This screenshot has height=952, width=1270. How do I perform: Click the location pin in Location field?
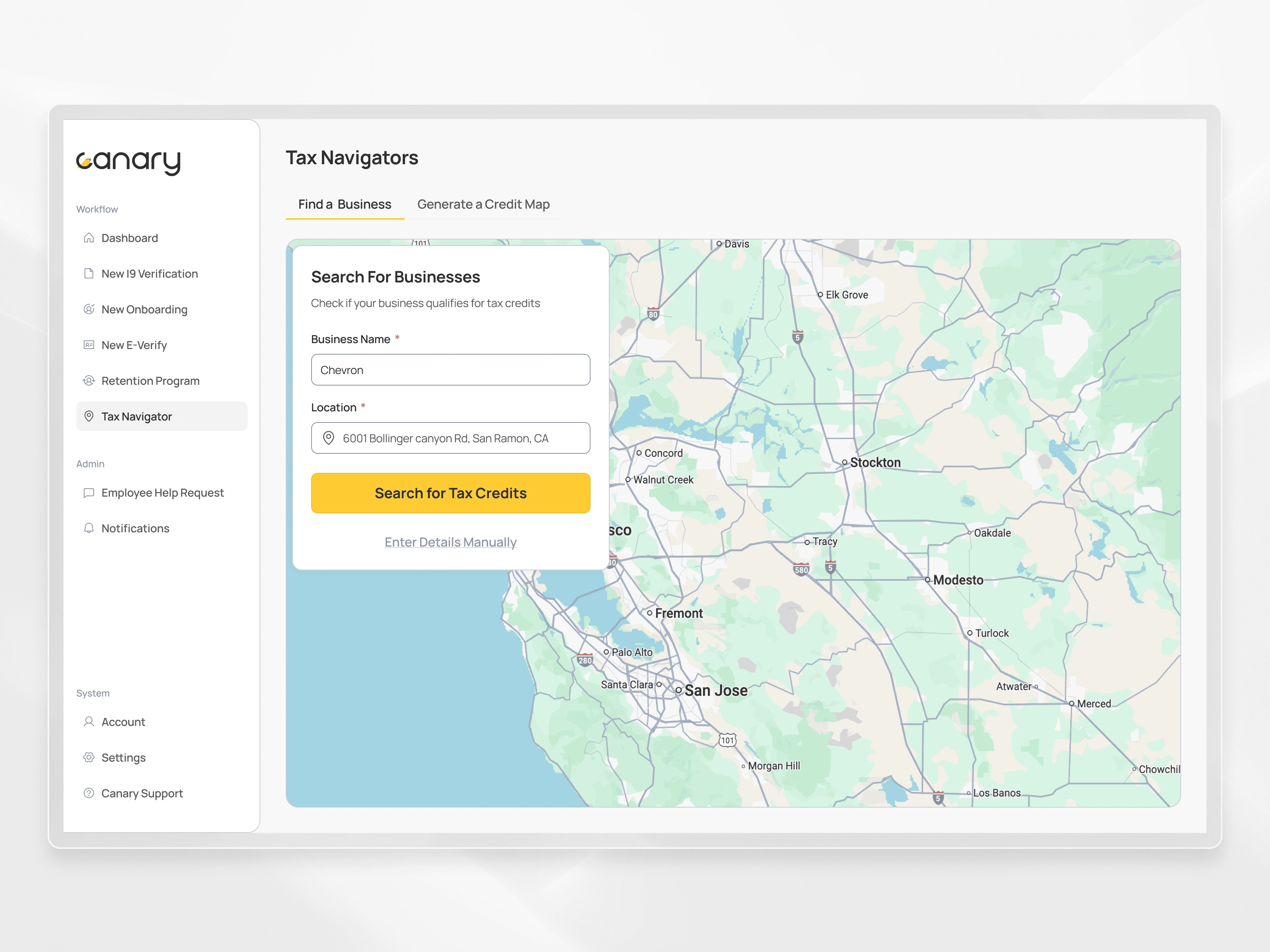coord(328,438)
